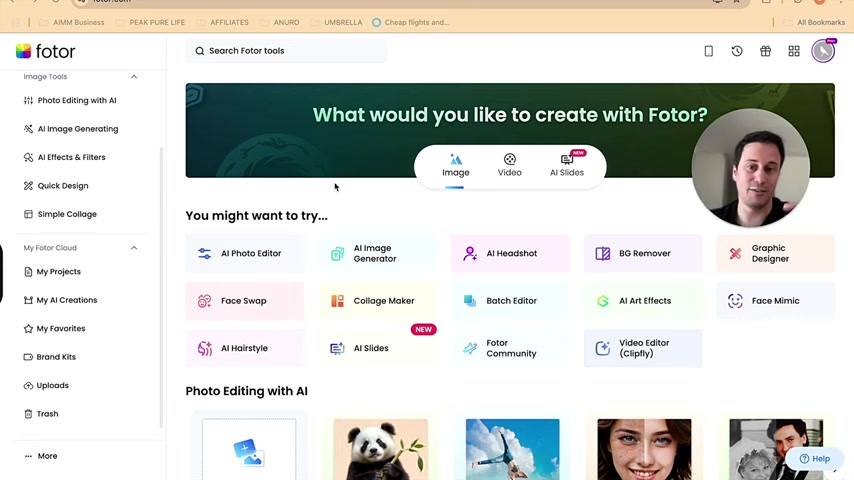Open the UMBRELLA bookmark folder
The height and width of the screenshot is (480, 854).
pos(337,22)
